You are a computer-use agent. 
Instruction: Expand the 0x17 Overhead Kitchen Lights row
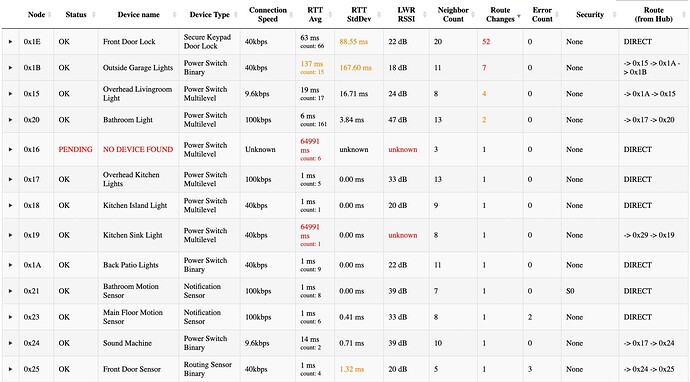[x=11, y=180]
